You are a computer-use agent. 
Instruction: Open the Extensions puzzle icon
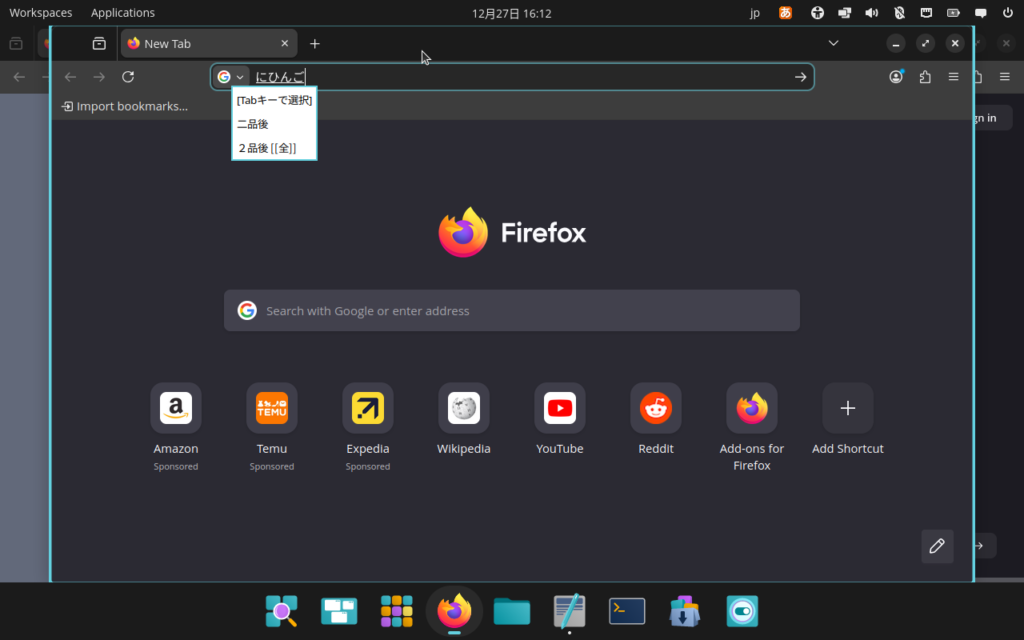[925, 77]
